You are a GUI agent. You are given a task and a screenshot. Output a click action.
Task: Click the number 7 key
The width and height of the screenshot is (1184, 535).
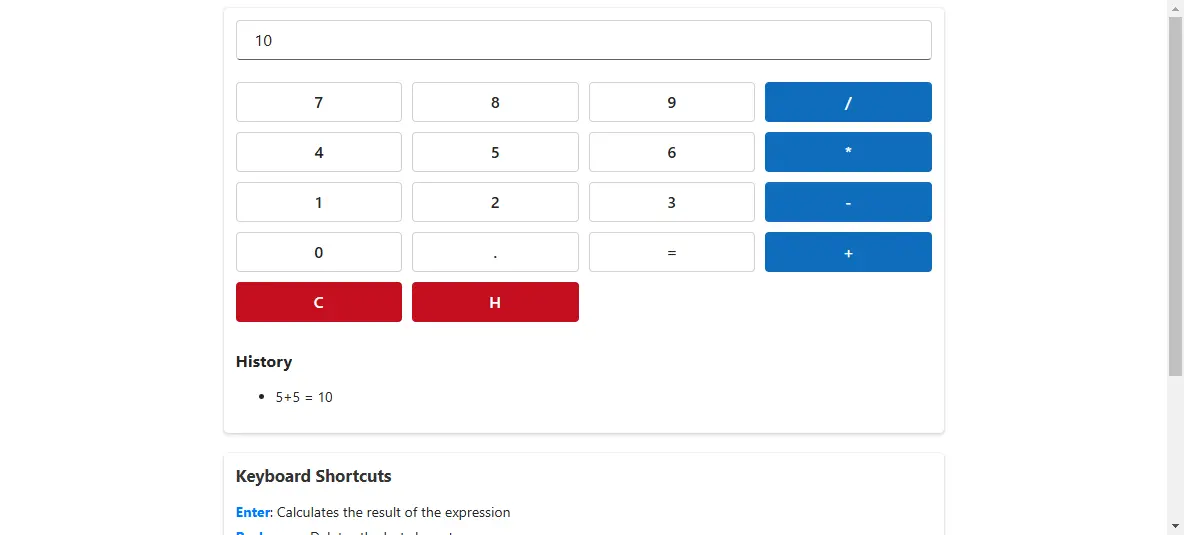click(x=319, y=102)
